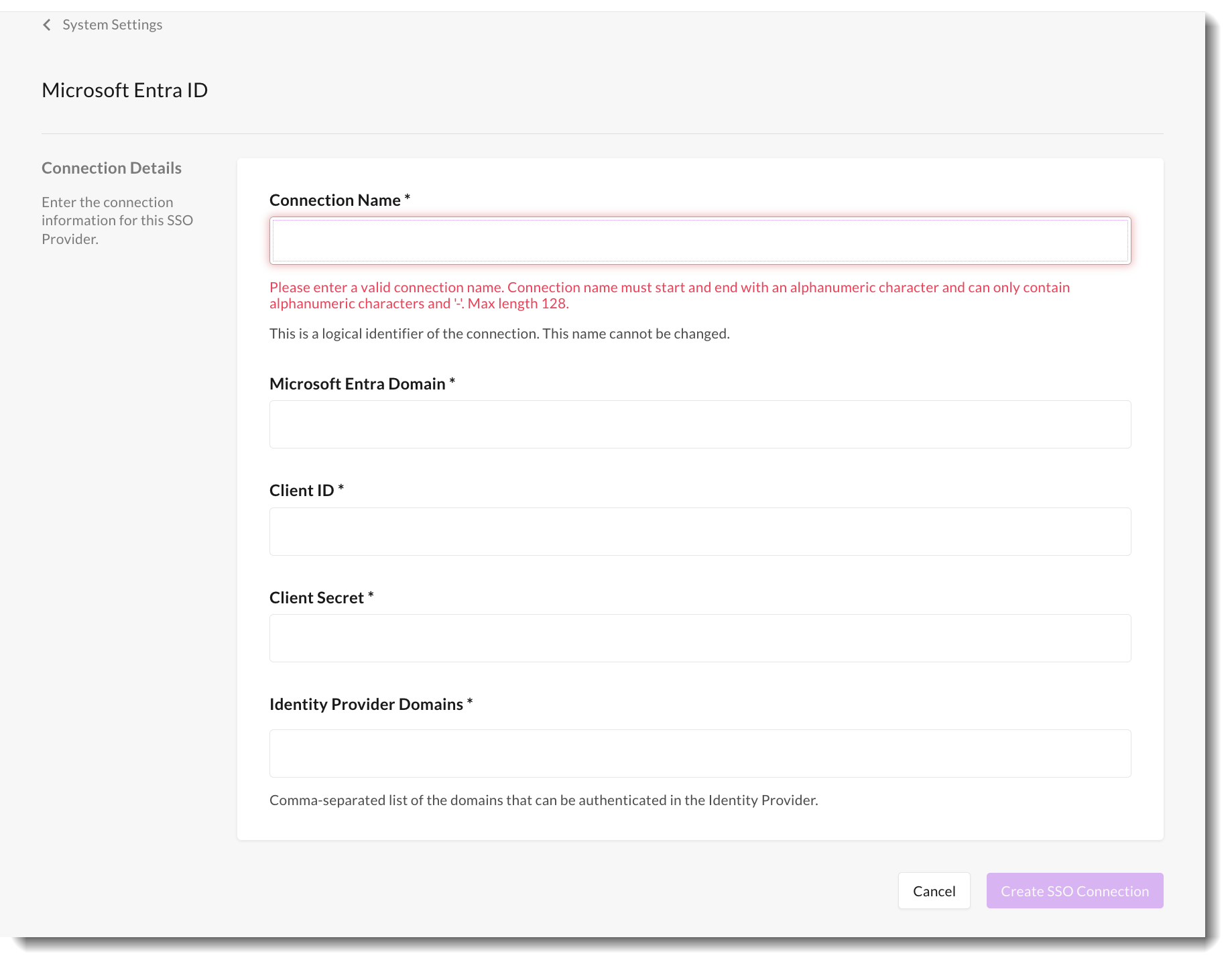The image size is (1232, 964).
Task: Click the SSO Provider description text
Action: point(117,221)
